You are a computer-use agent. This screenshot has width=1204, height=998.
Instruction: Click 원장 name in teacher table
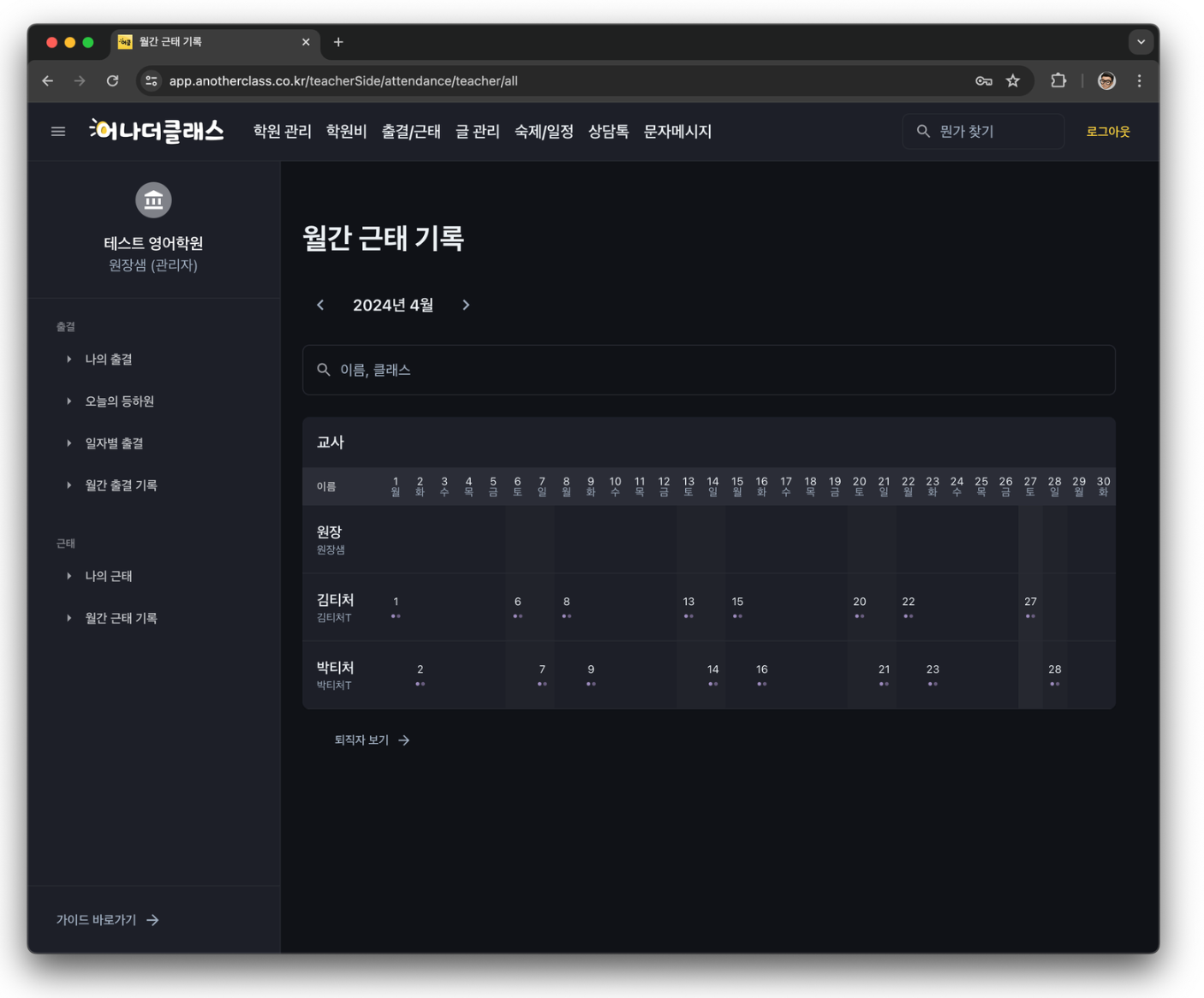[x=330, y=532]
